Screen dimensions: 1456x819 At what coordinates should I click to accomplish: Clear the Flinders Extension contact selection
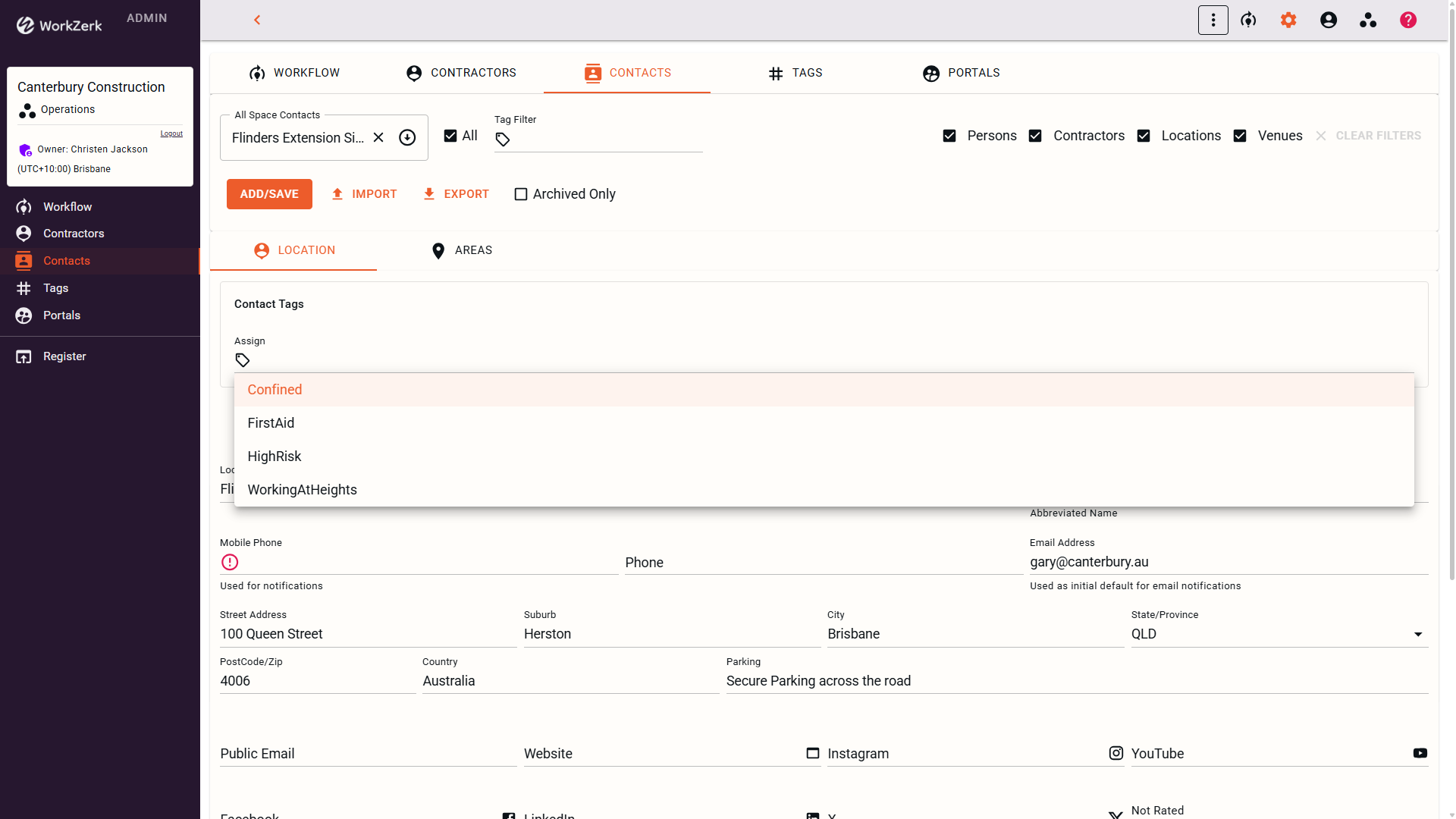pyautogui.click(x=378, y=137)
